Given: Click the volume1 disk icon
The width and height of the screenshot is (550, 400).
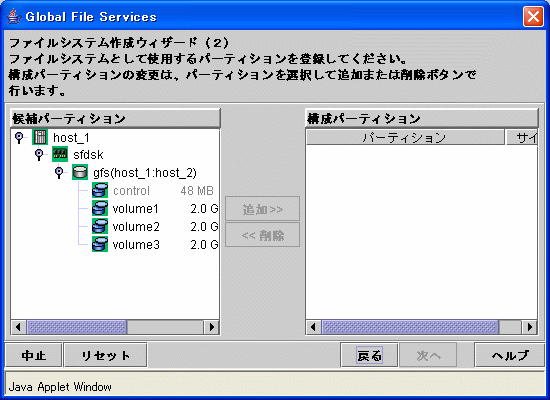Looking at the screenshot, I should pos(100,208).
